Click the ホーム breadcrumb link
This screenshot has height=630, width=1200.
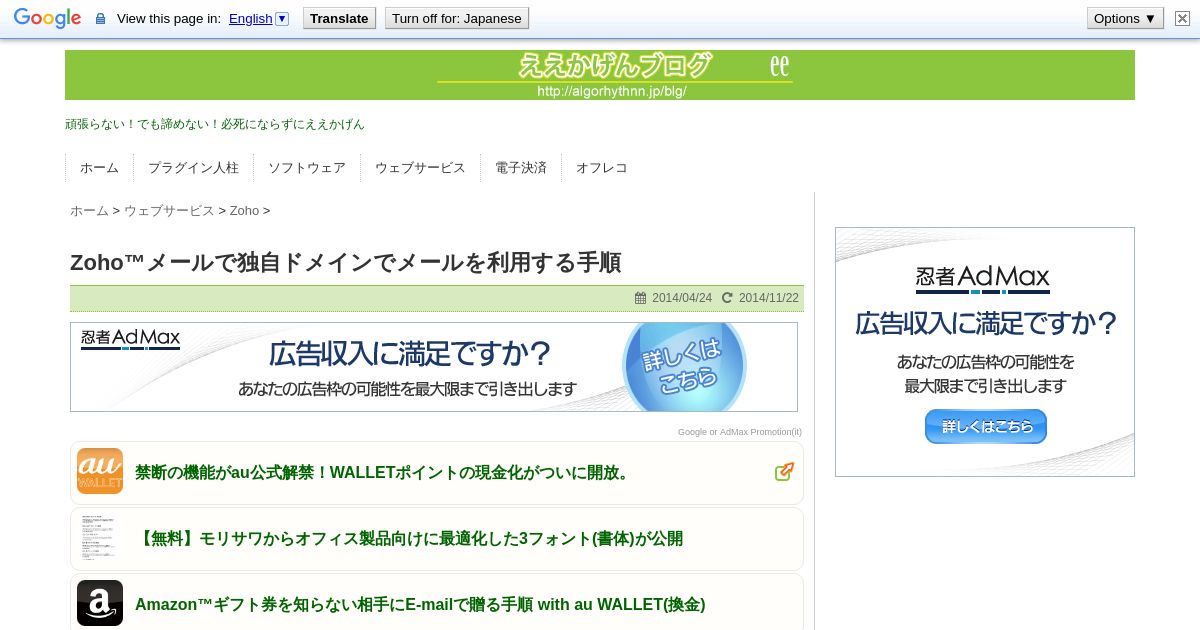[x=89, y=211]
